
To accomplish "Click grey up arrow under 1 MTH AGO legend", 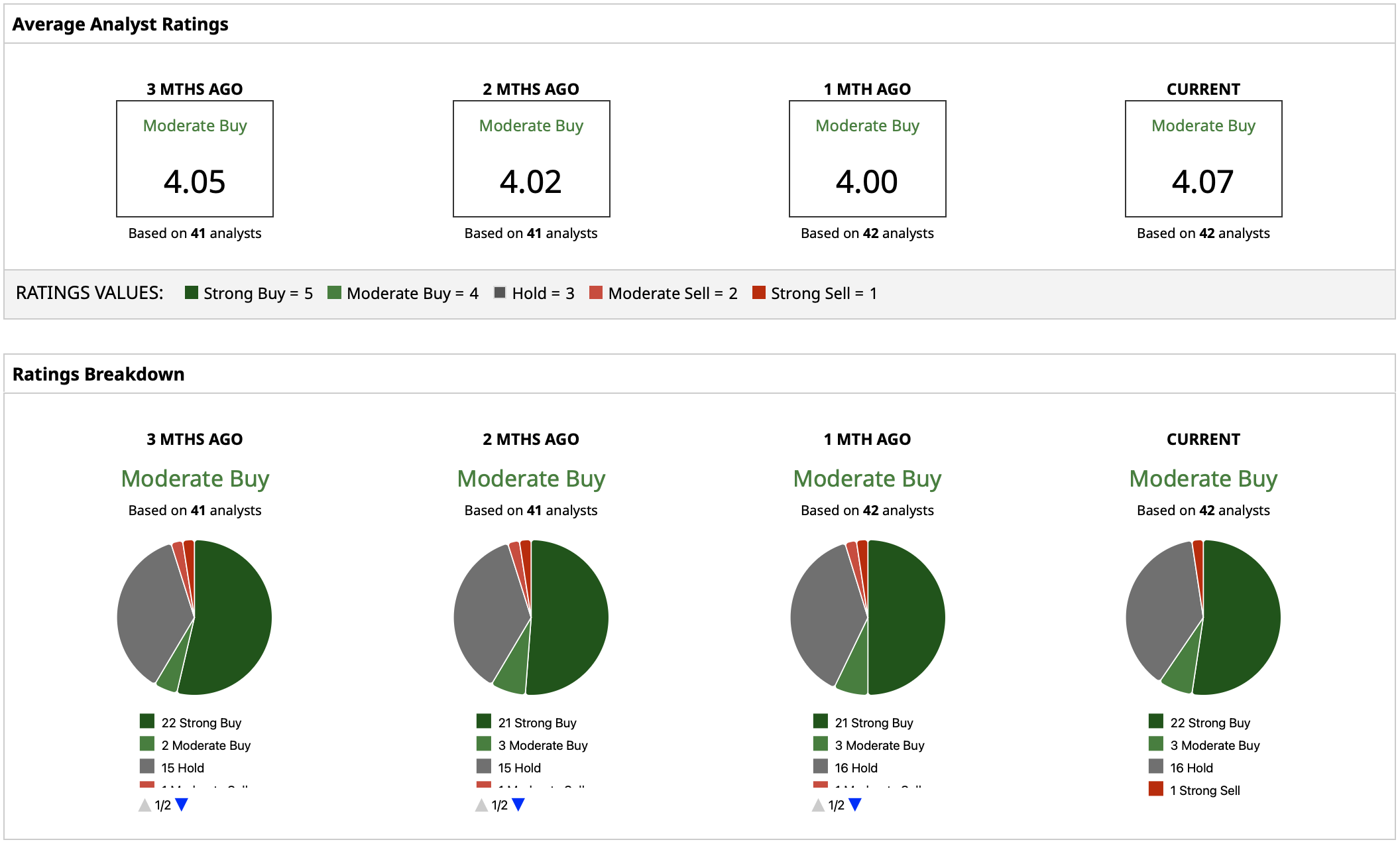I will pos(818,805).
